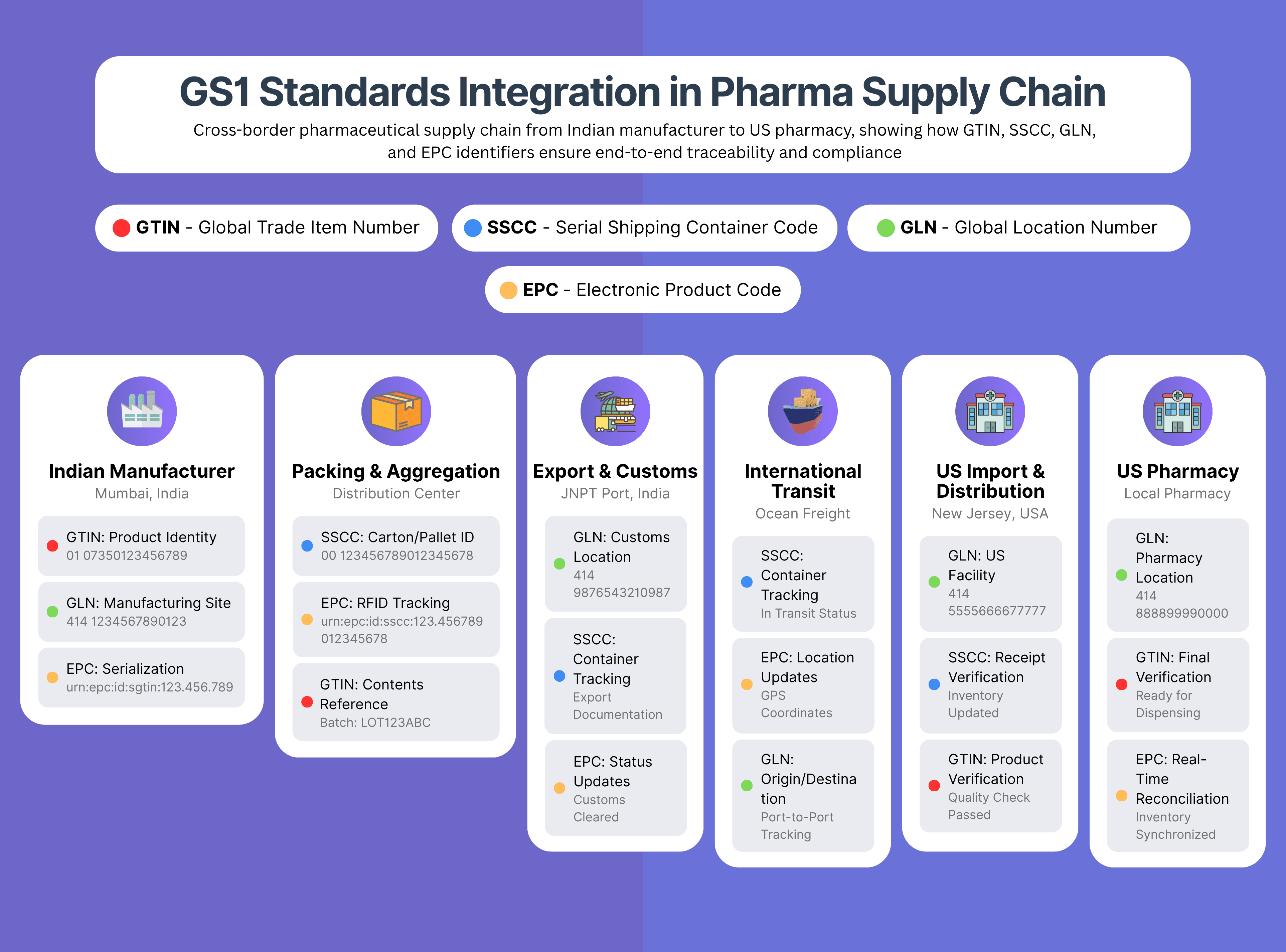Click the orange box icon for Packing & Aggregation
This screenshot has height=952, width=1286.
pyautogui.click(x=396, y=411)
